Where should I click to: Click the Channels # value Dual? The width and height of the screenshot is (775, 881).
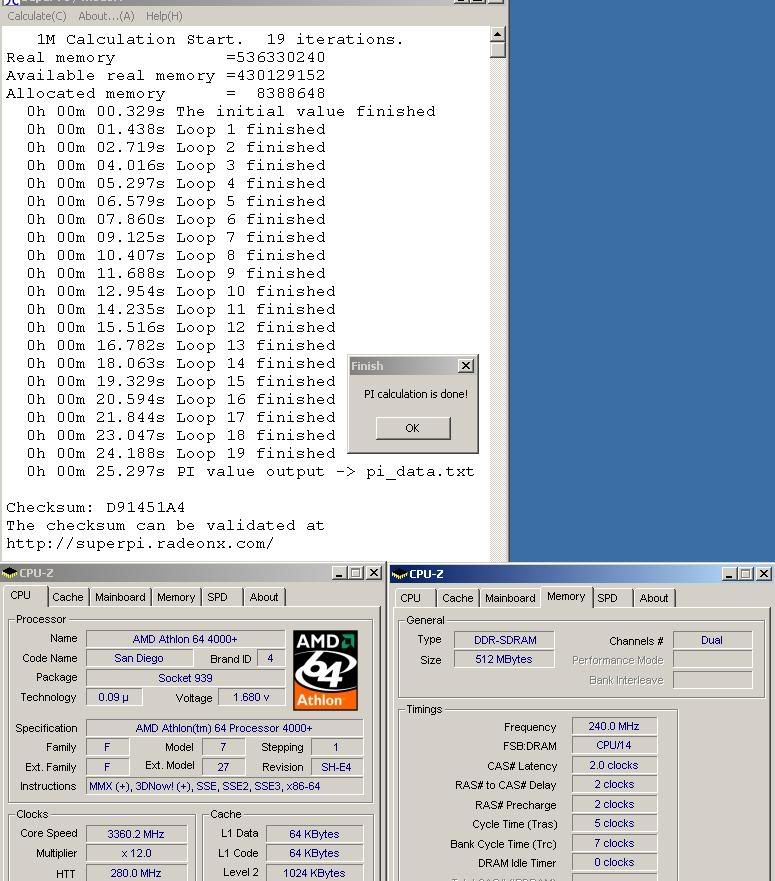pos(712,640)
